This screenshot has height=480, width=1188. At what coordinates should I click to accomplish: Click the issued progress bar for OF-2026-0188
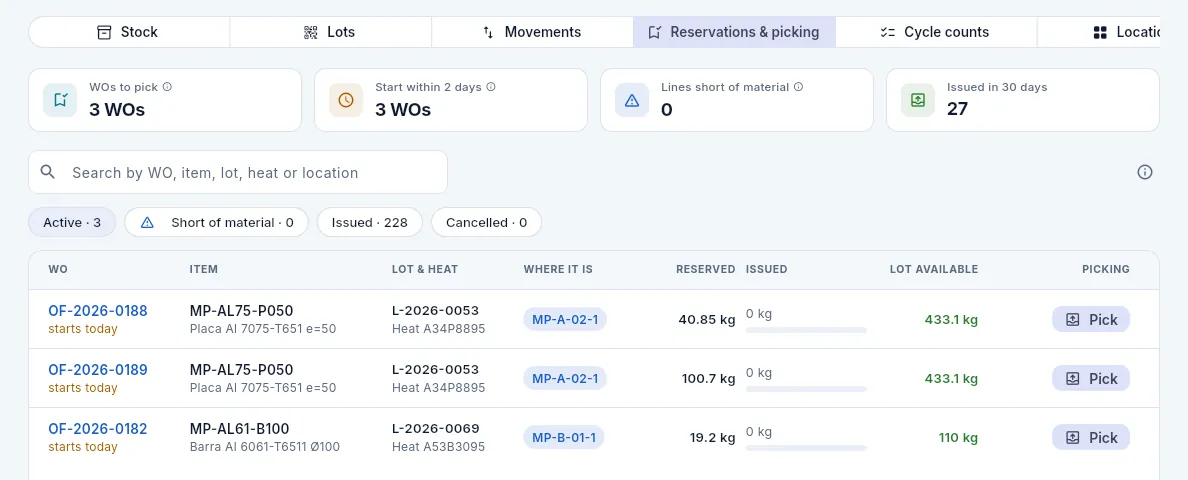pos(806,330)
